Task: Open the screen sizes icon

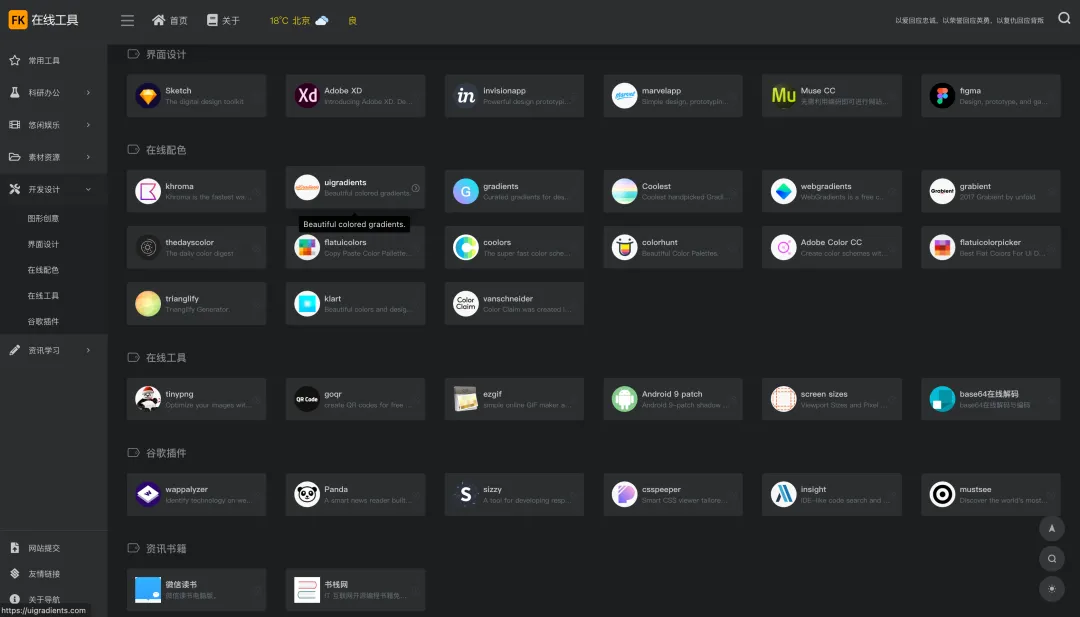Action: 783,399
